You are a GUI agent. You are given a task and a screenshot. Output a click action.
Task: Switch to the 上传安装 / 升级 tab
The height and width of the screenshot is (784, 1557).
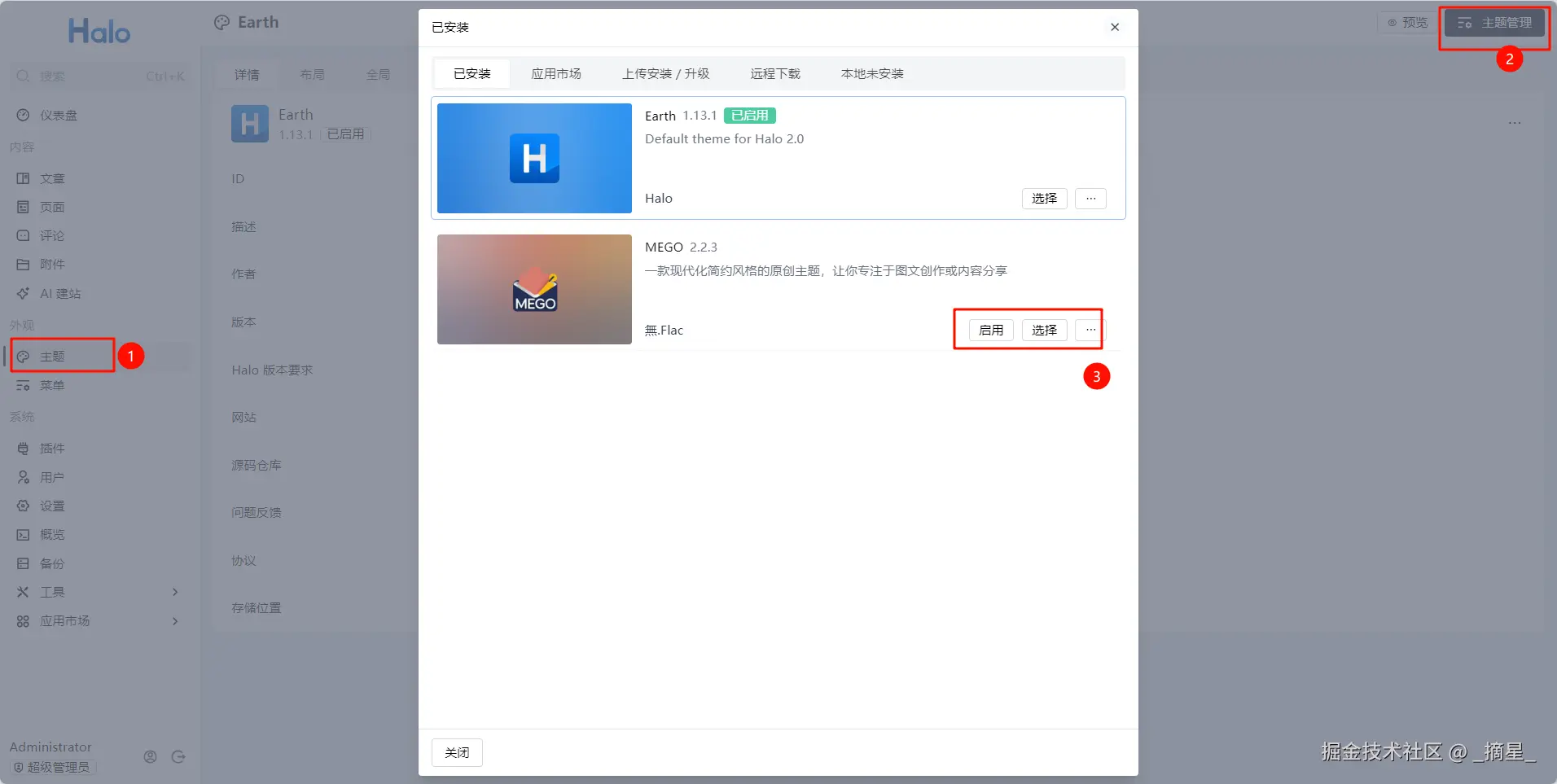pyautogui.click(x=666, y=74)
